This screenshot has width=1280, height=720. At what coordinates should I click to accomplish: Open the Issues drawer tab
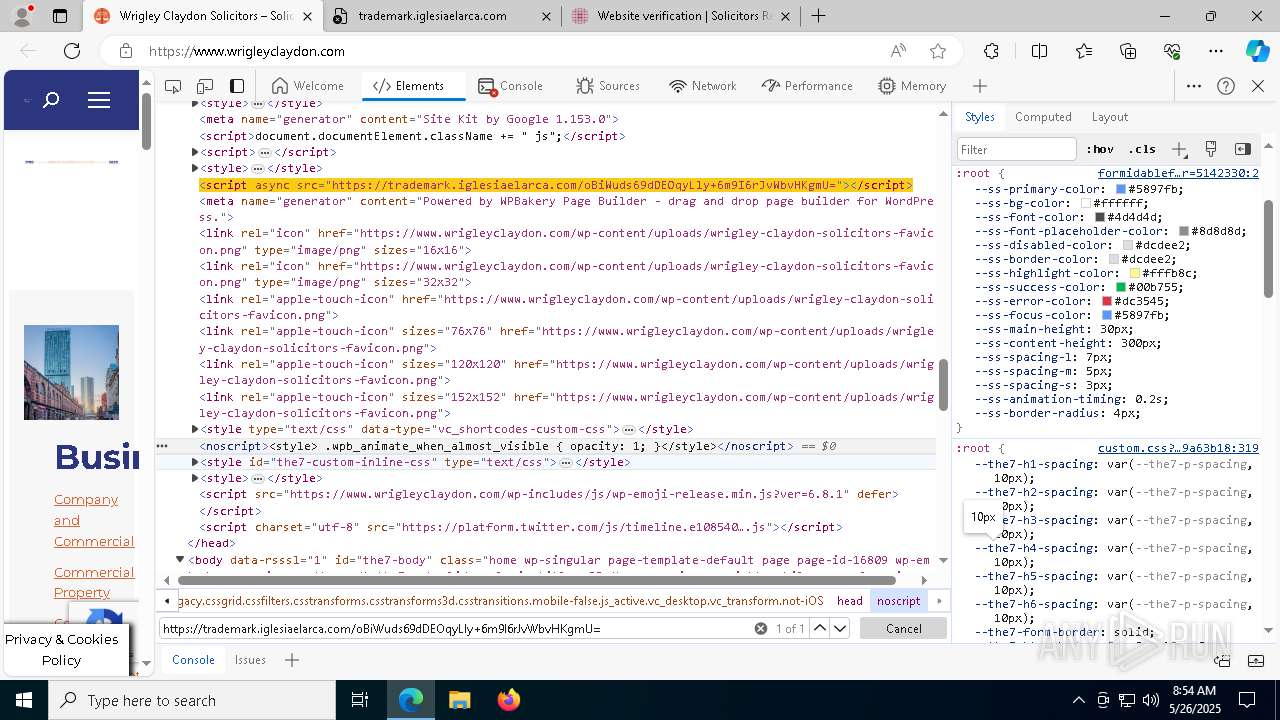point(250,660)
